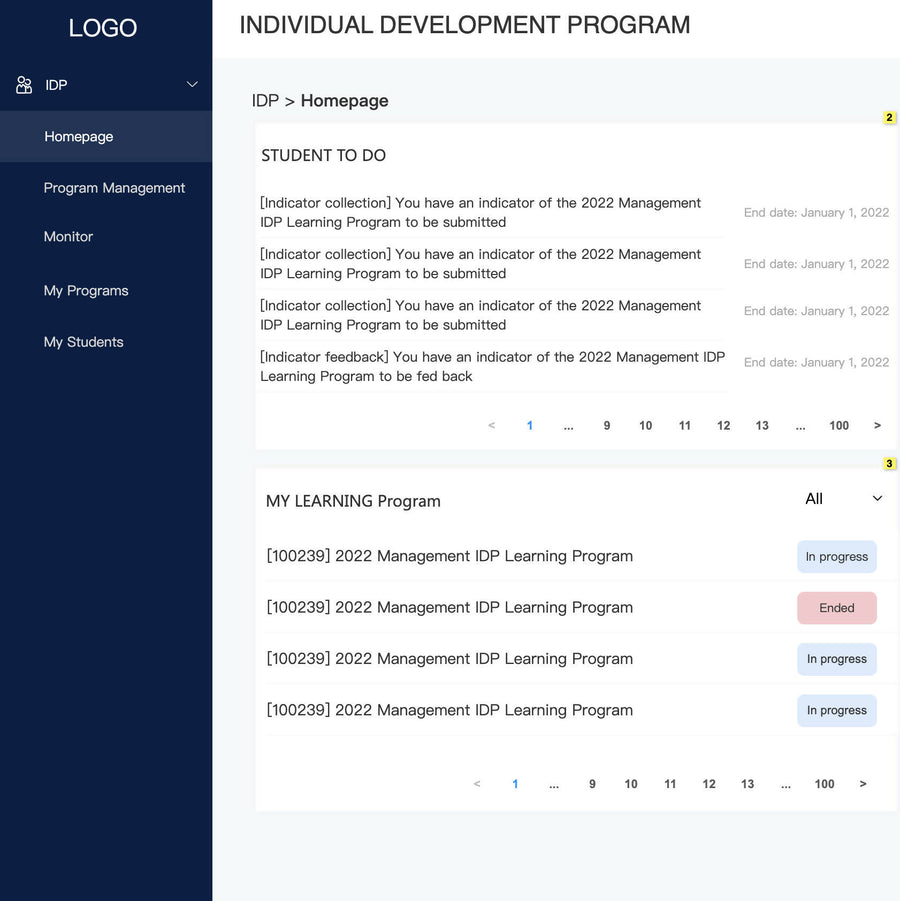This screenshot has width=900, height=901.
Task: Click the LOGO at the top left
Action: coord(102,27)
